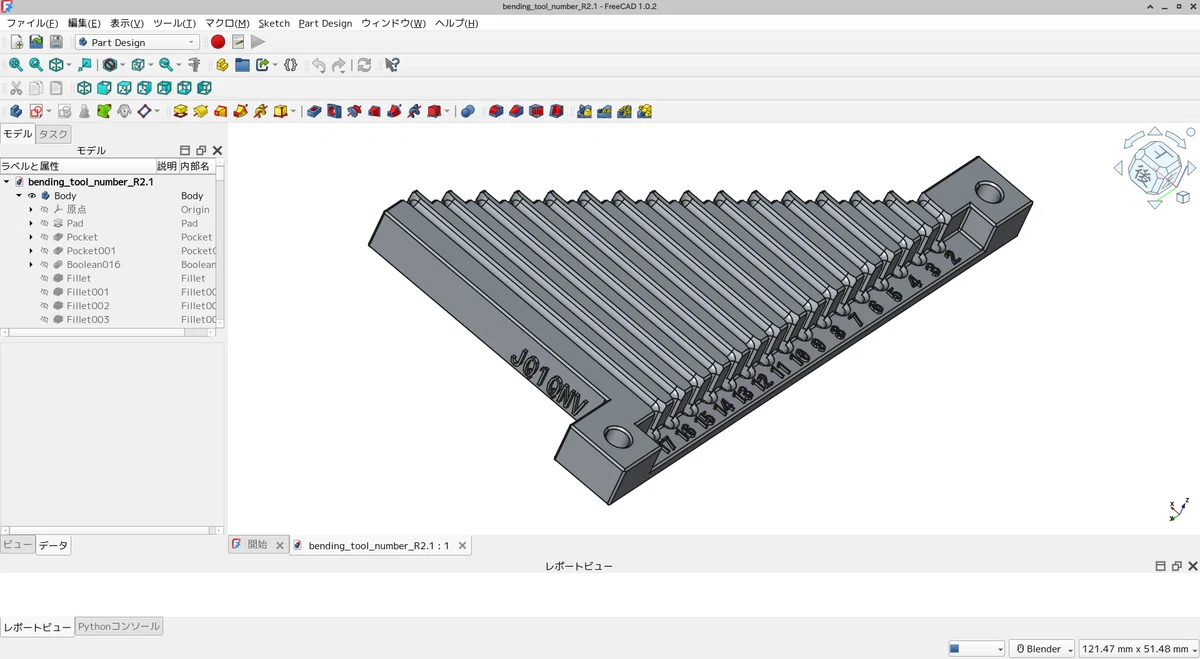Click the Mirrored feature icon
This screenshot has width=1200, height=659.
coord(584,111)
